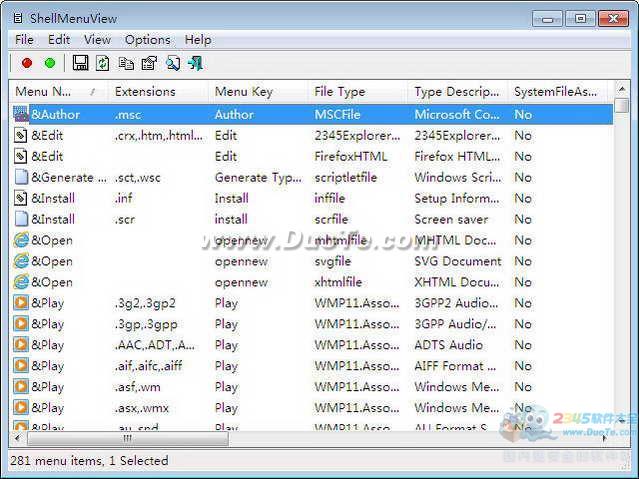Click the Find magnifier toolbar icon
The image size is (639, 479).
[x=173, y=63]
